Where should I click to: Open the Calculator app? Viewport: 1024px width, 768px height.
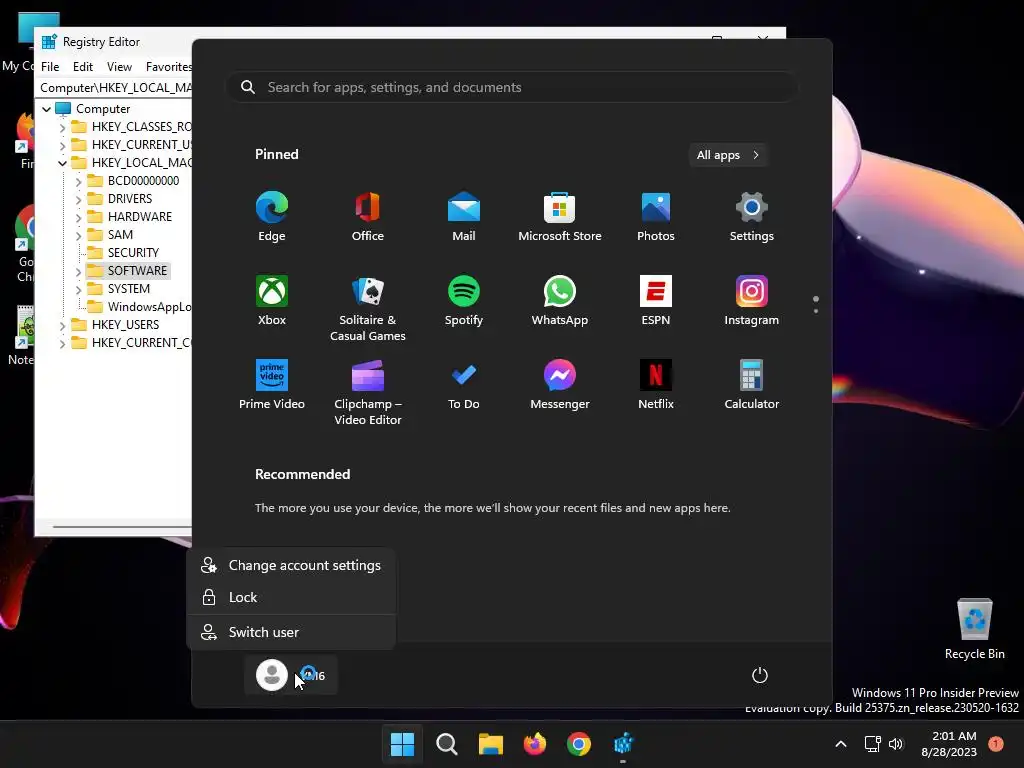point(752,384)
